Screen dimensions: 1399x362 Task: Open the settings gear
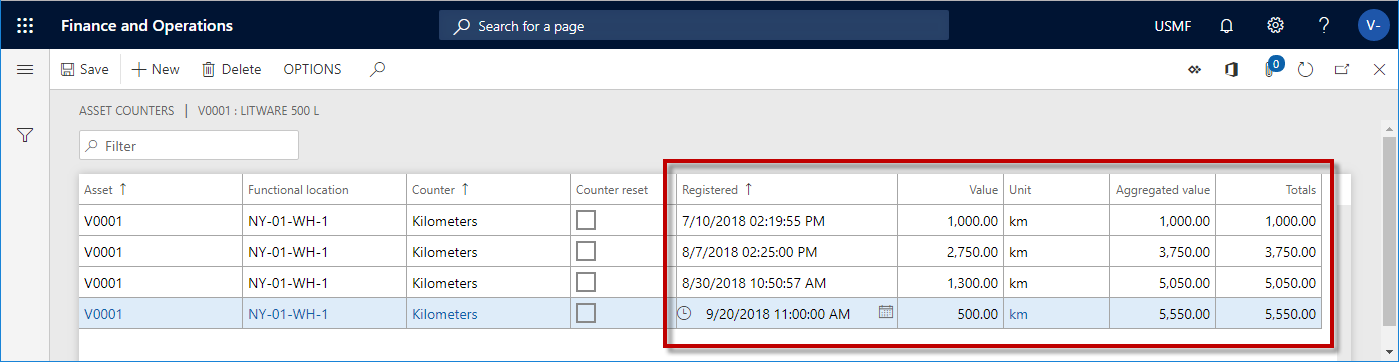click(x=1275, y=26)
